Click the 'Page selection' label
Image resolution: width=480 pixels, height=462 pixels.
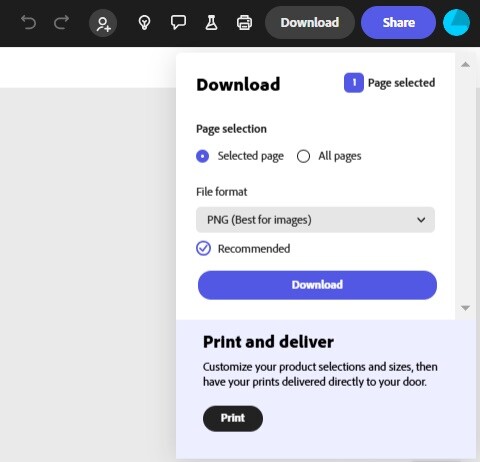pyautogui.click(x=231, y=129)
